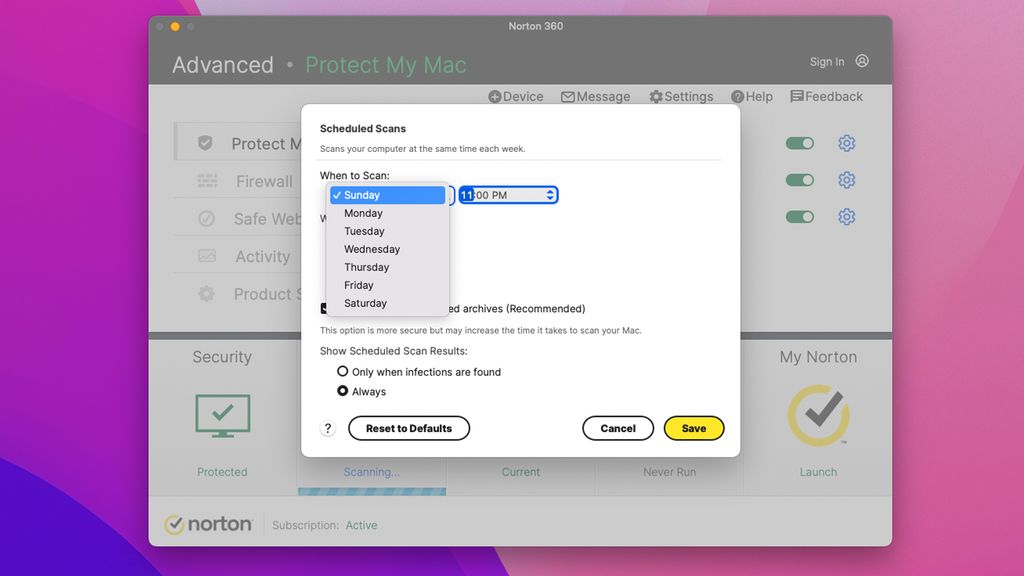1024x576 pixels.
Task: Switch to the Advanced tab
Action: click(x=222, y=64)
